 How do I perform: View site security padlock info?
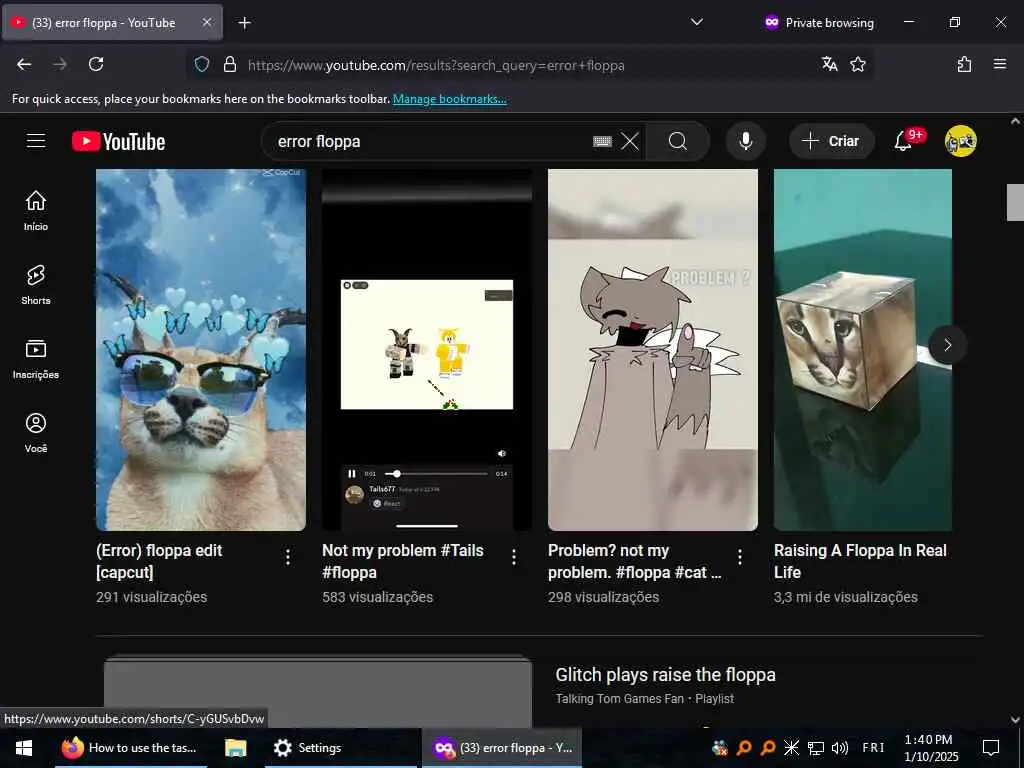pos(230,65)
